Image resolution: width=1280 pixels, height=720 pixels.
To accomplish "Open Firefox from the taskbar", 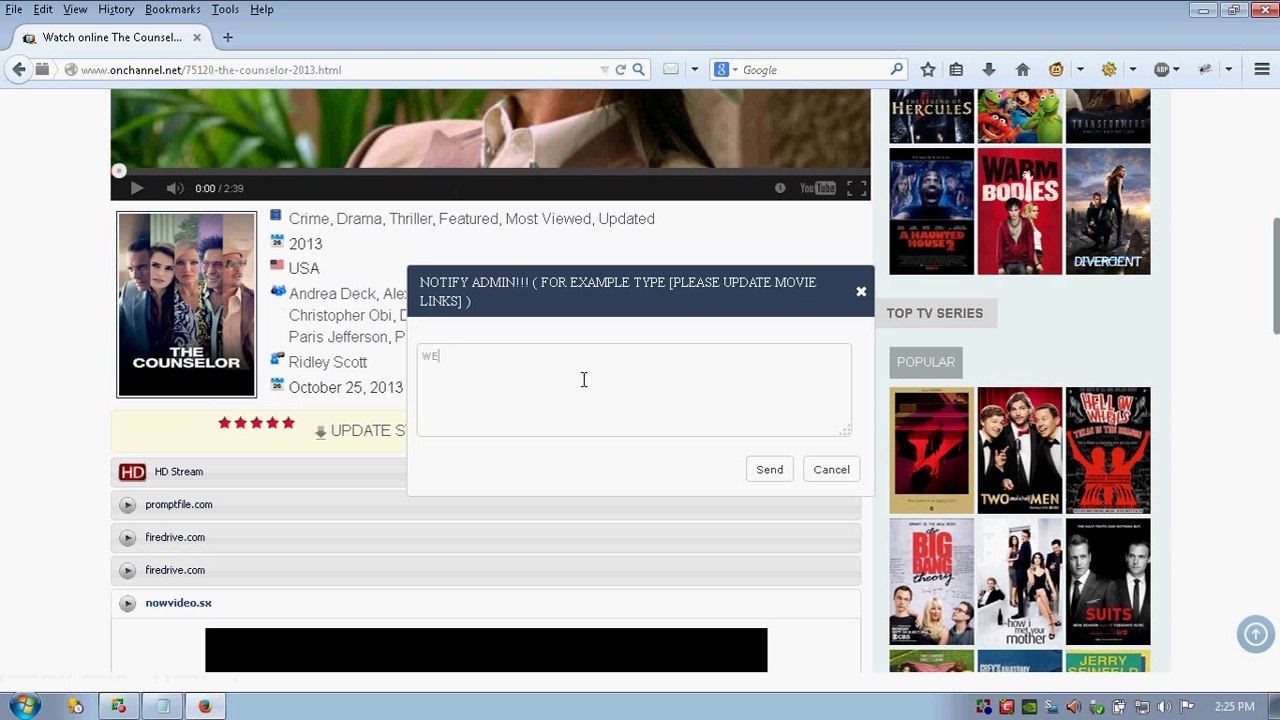I will click(x=205, y=706).
